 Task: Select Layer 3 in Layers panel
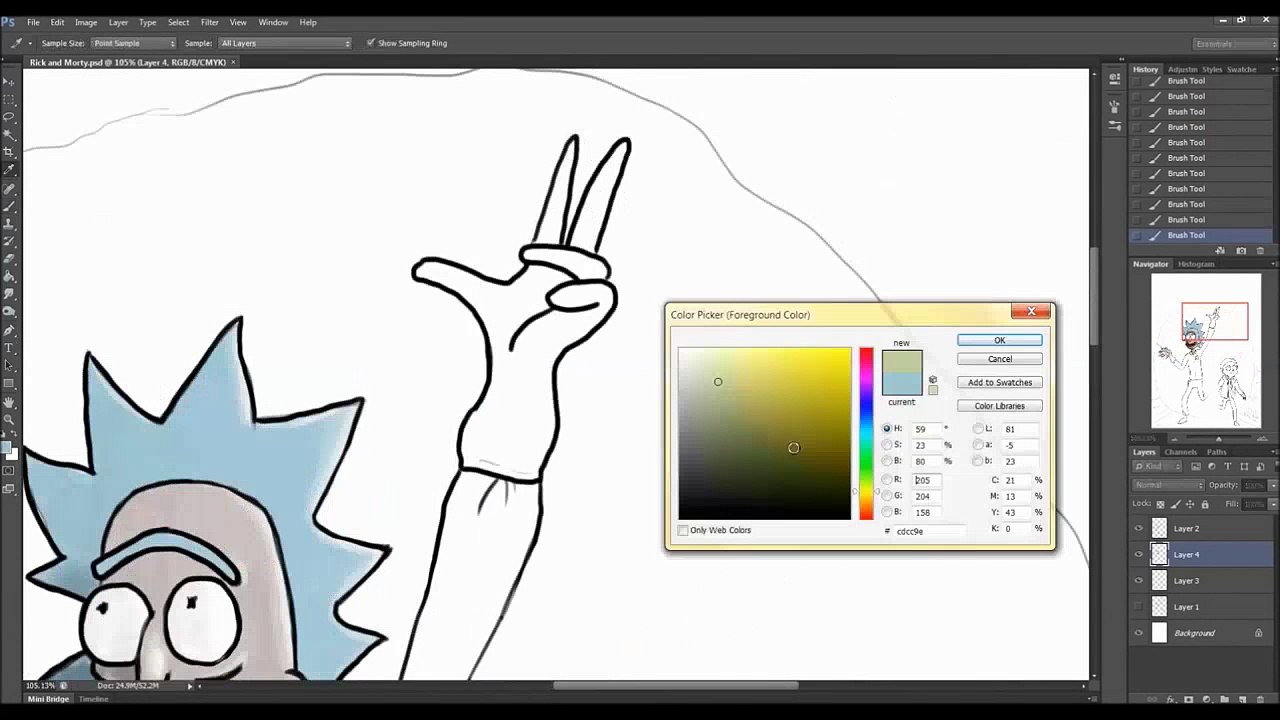pyautogui.click(x=1200, y=580)
